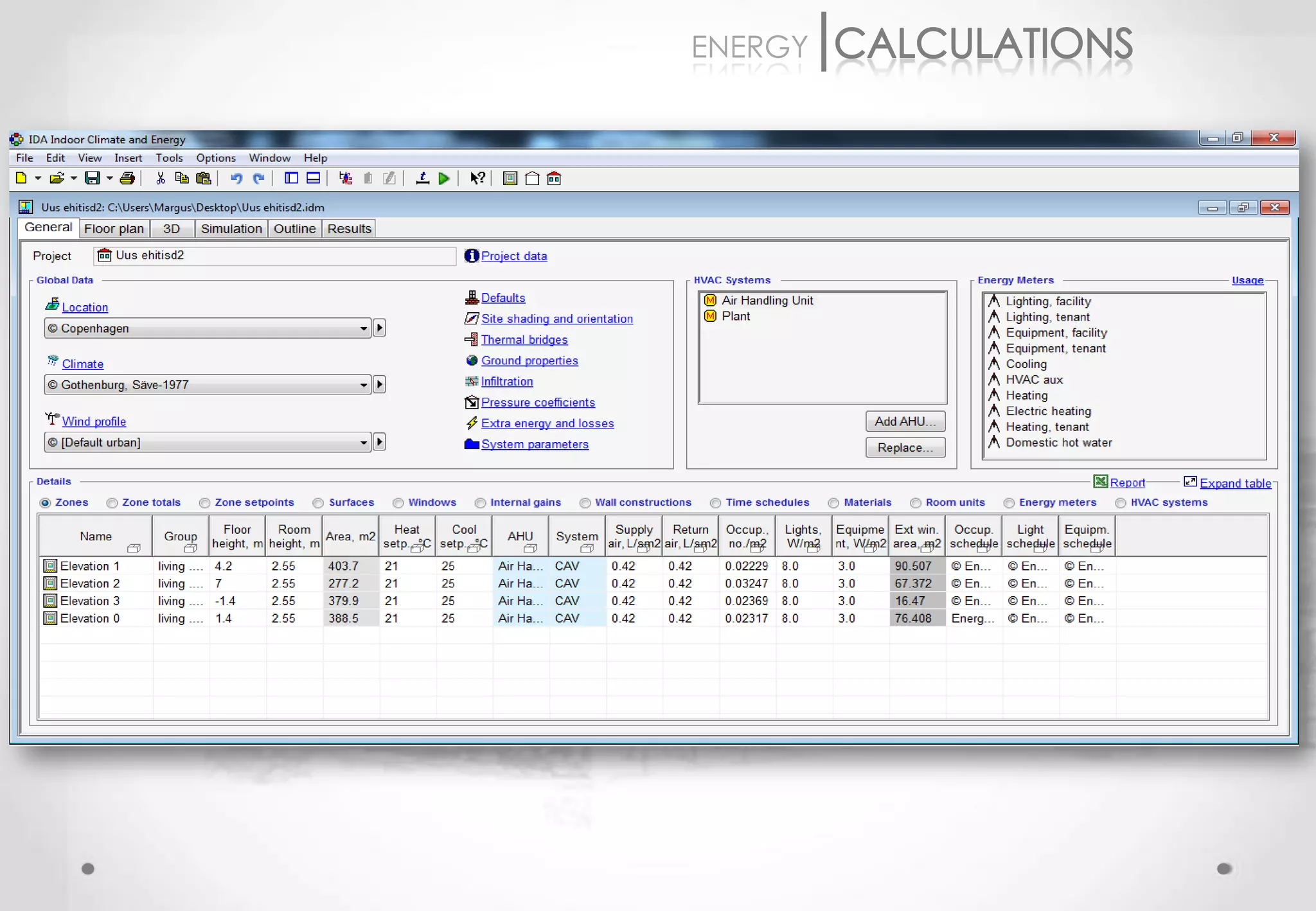
Task: Click the green Run simulation play icon
Action: pyautogui.click(x=443, y=179)
